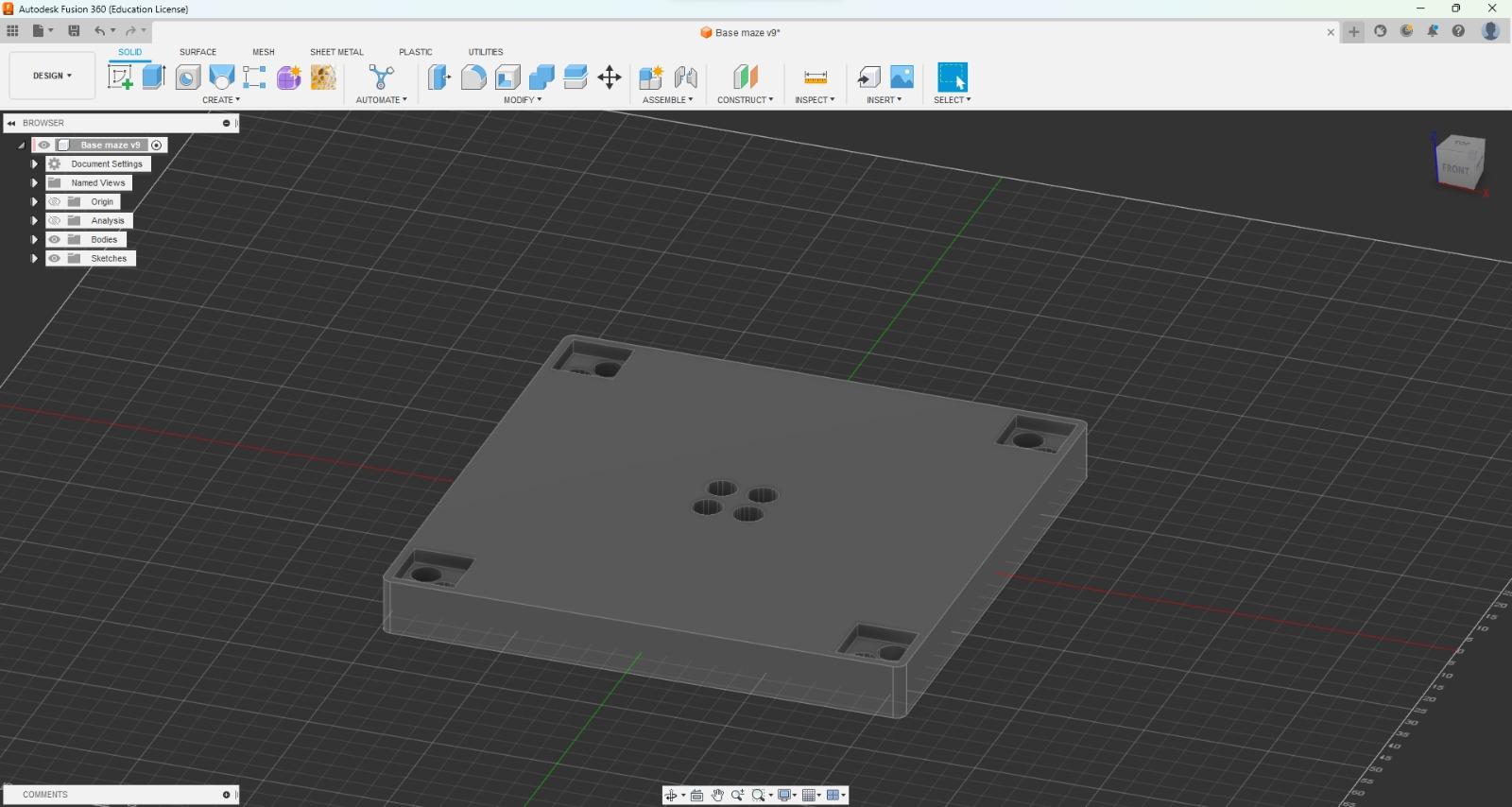Switch to the SURFACE tab
Image resolution: width=1512 pixels, height=807 pixels.
(x=198, y=52)
